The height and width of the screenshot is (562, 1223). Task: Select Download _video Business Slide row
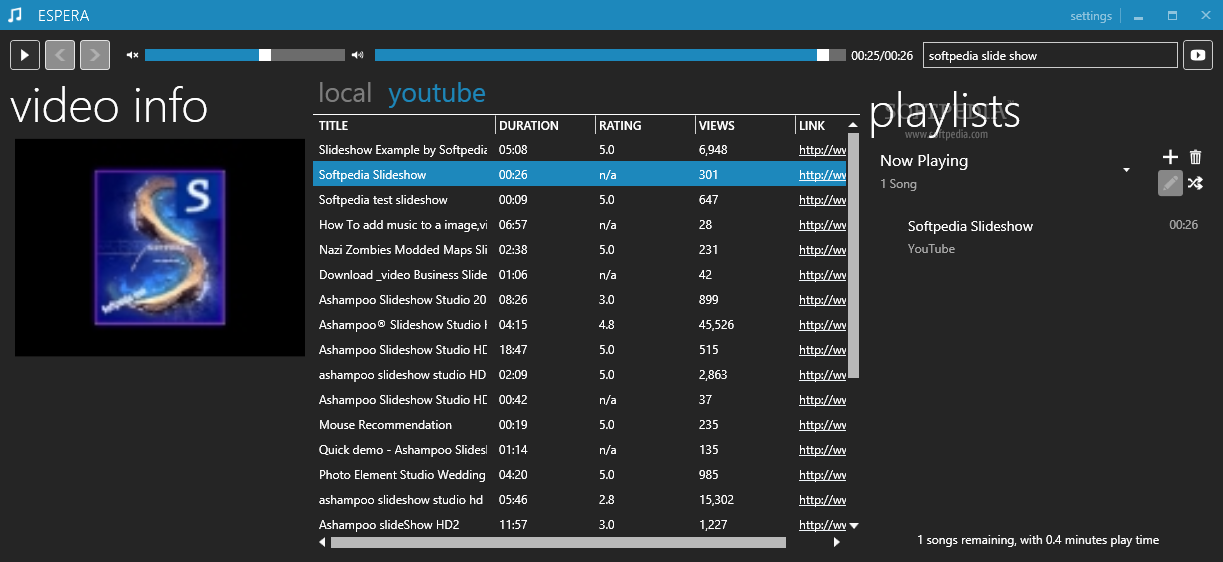point(579,275)
